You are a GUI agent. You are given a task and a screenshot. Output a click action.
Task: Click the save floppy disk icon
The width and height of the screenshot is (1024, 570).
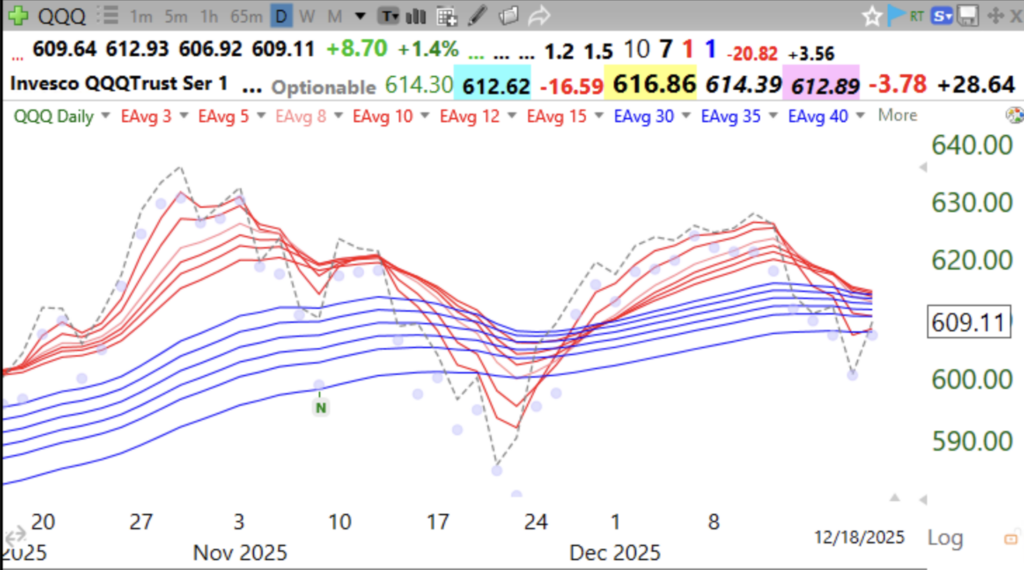[967, 16]
